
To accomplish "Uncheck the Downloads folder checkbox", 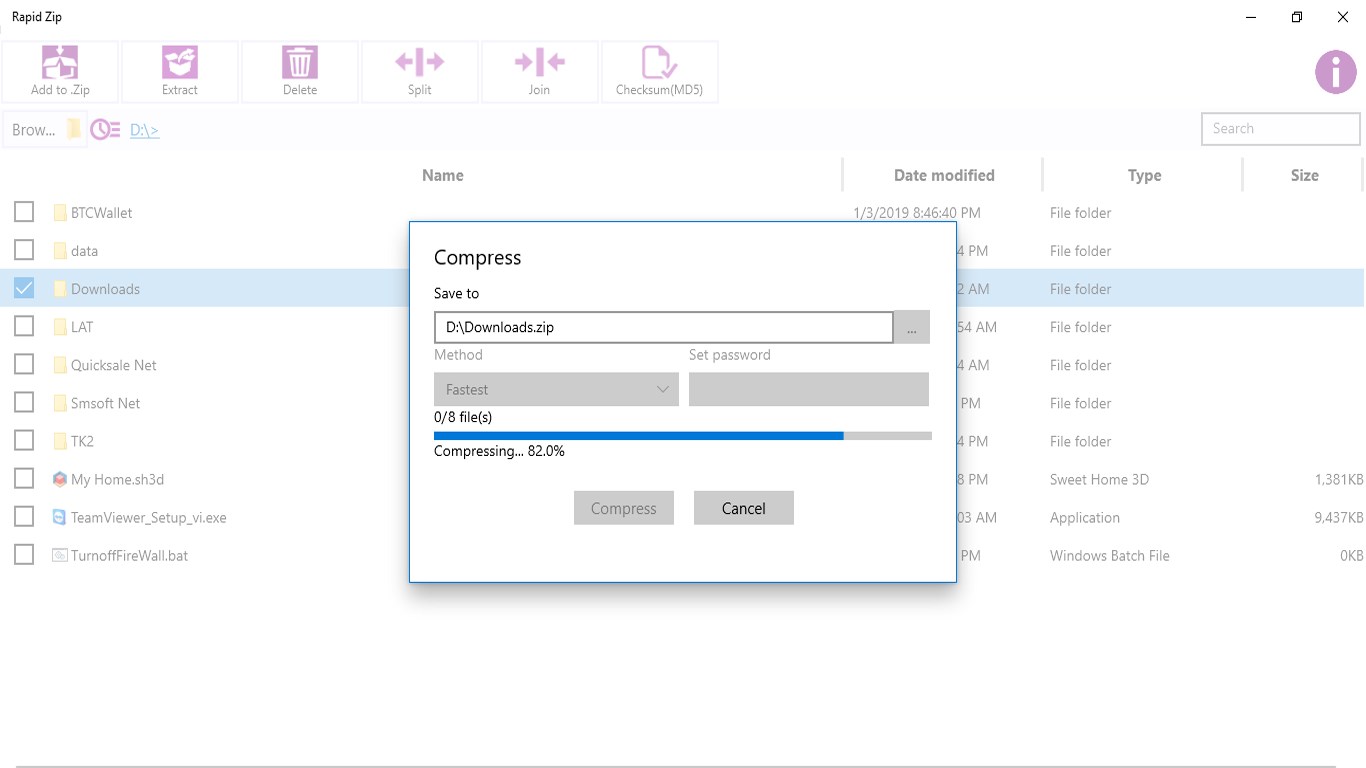I will tap(24, 288).
